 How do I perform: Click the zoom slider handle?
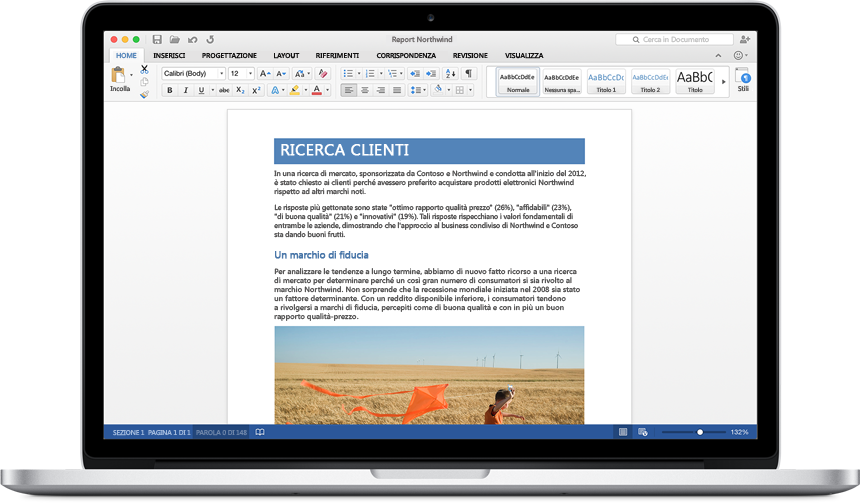pyautogui.click(x=700, y=432)
